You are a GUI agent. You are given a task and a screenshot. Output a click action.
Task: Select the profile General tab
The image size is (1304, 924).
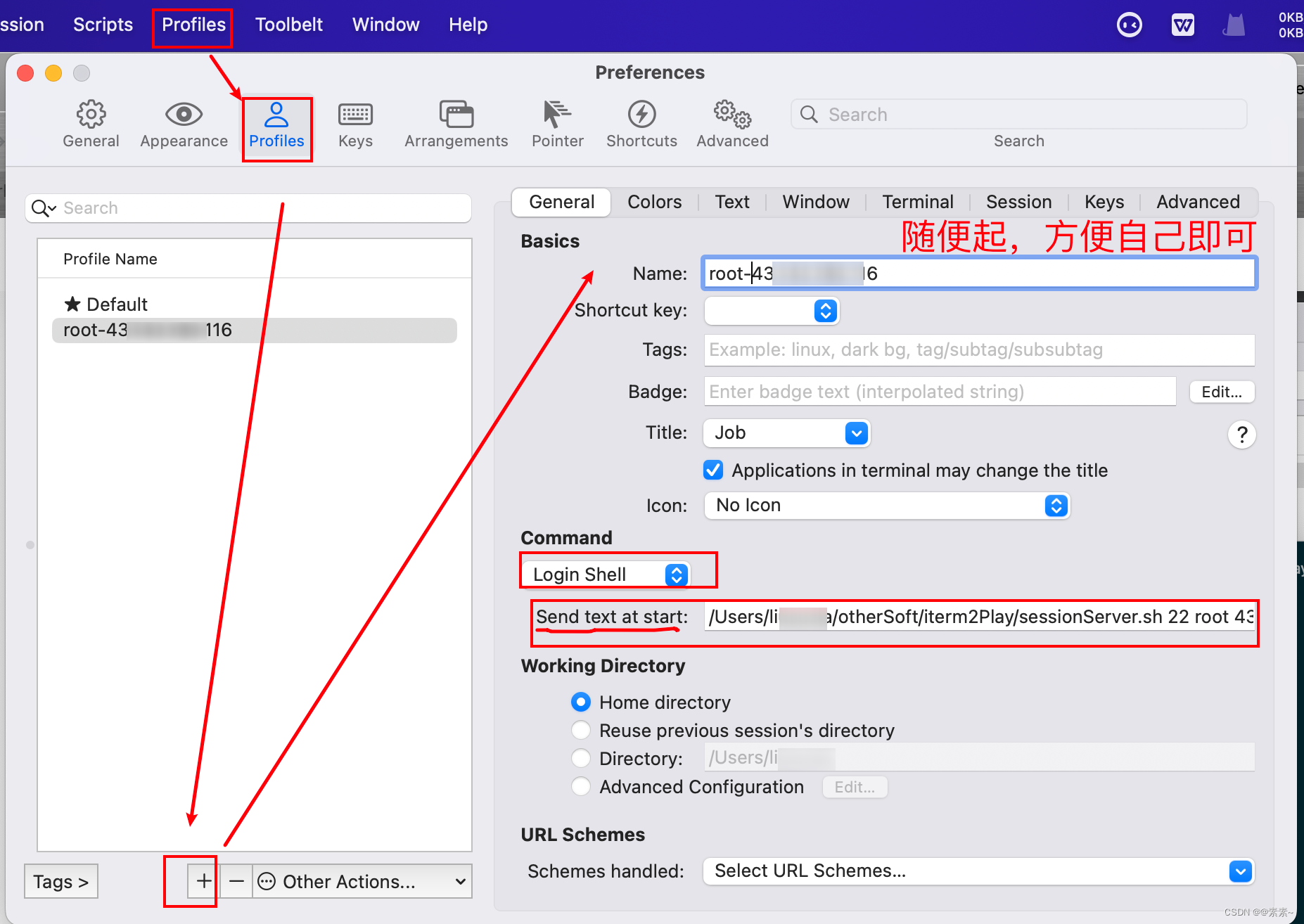[561, 202]
